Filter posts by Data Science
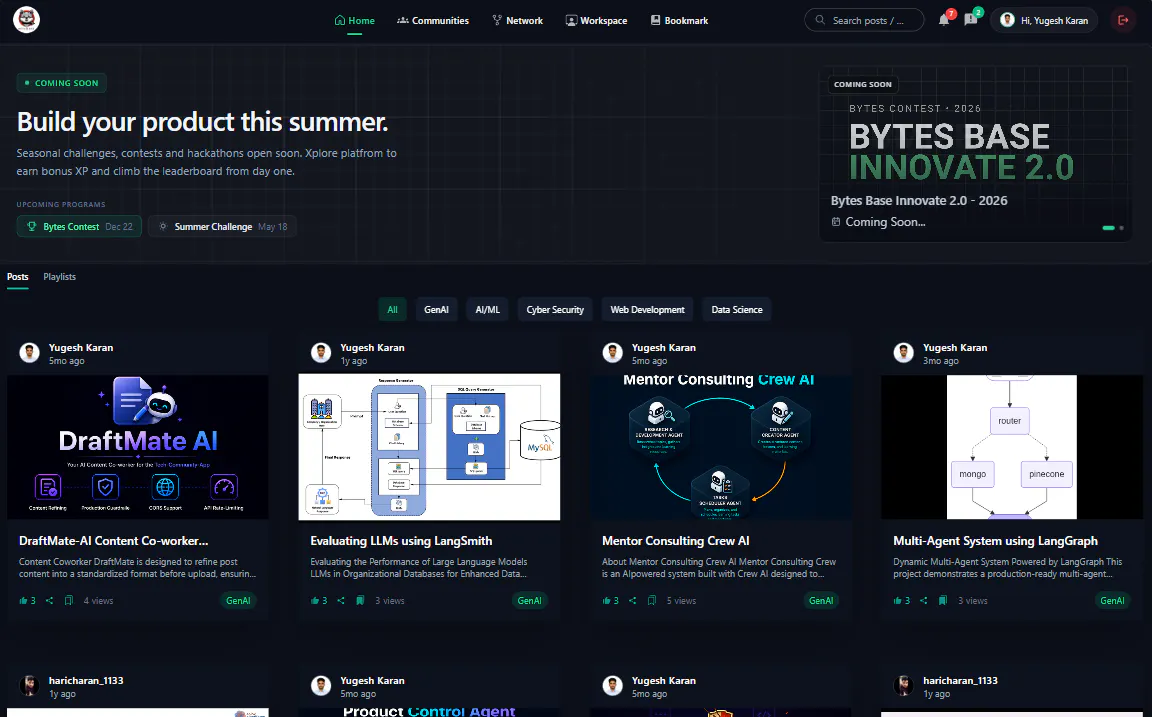The width and height of the screenshot is (1152, 717). (x=737, y=310)
